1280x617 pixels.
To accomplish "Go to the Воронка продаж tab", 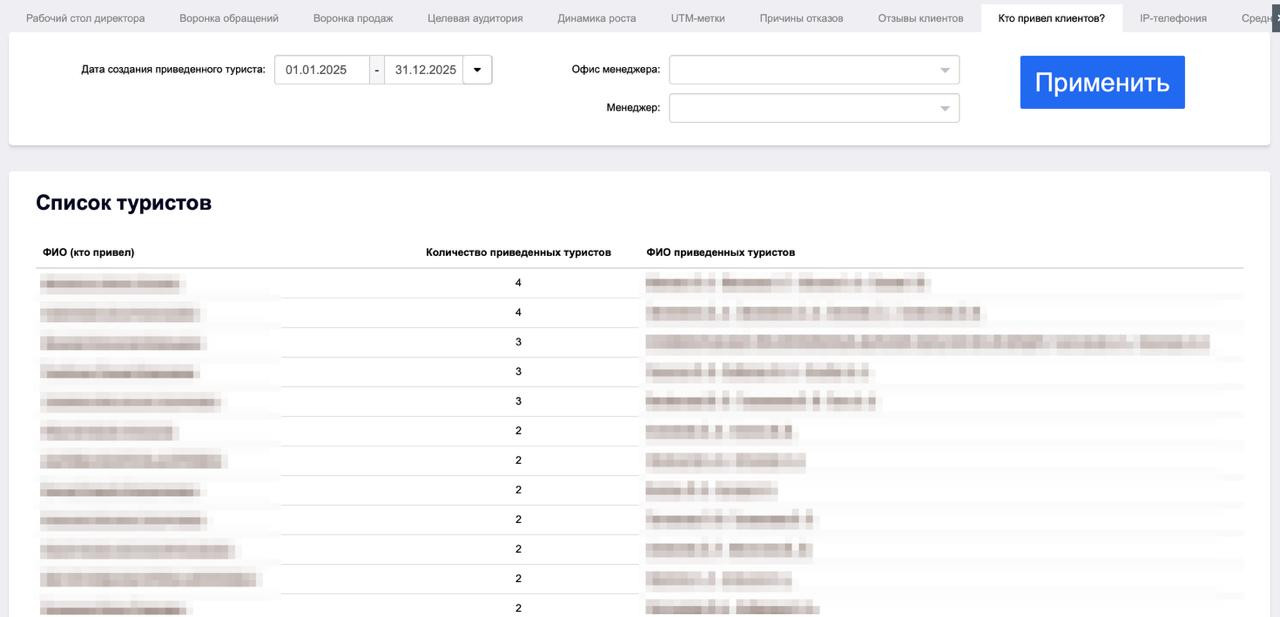I will pyautogui.click(x=353, y=18).
